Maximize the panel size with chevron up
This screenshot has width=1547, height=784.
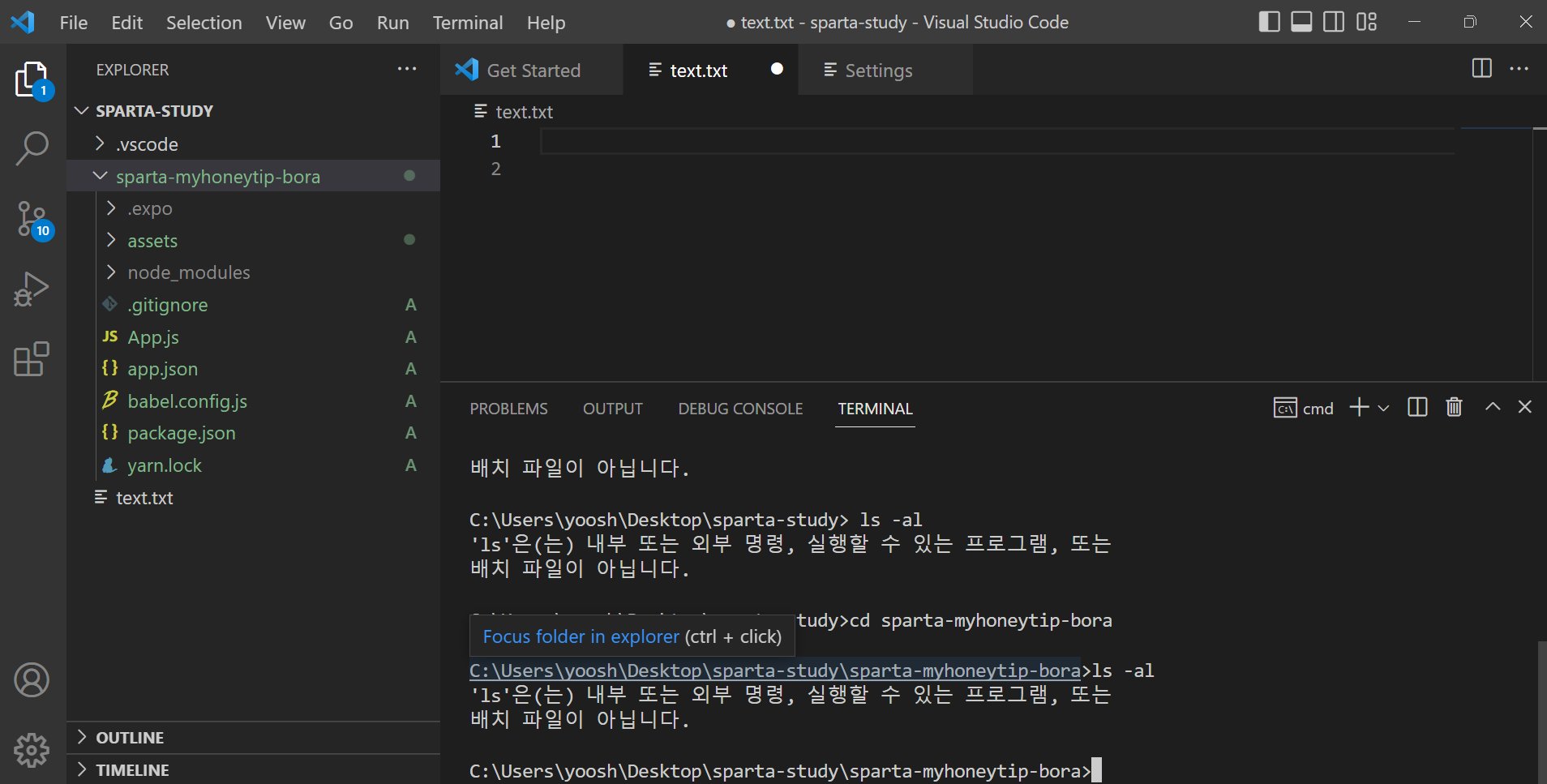point(1492,407)
